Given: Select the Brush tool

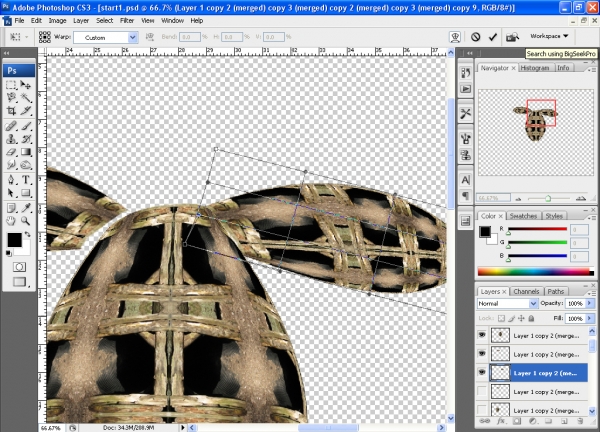Looking at the screenshot, I should click(26, 126).
